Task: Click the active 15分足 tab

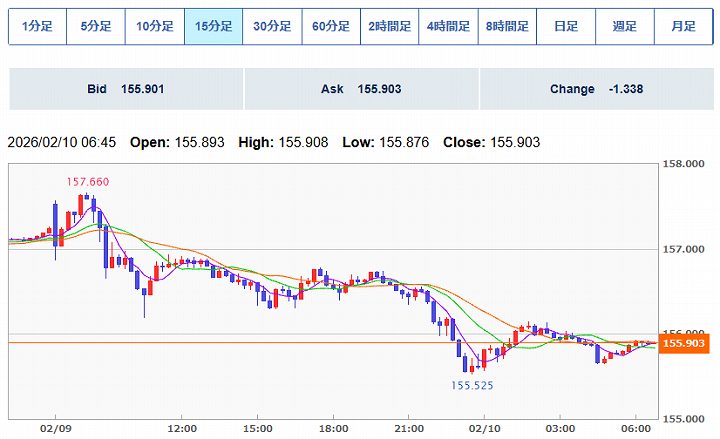Action: (x=213, y=27)
